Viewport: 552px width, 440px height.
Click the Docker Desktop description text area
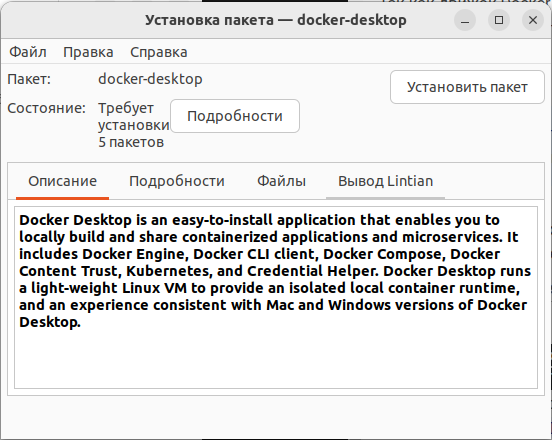(x=276, y=297)
